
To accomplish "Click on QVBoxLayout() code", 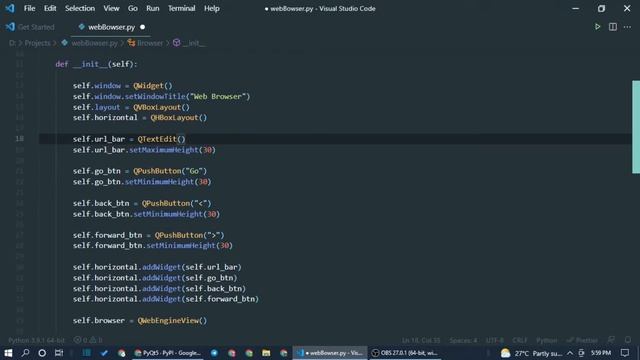I will (161, 107).
